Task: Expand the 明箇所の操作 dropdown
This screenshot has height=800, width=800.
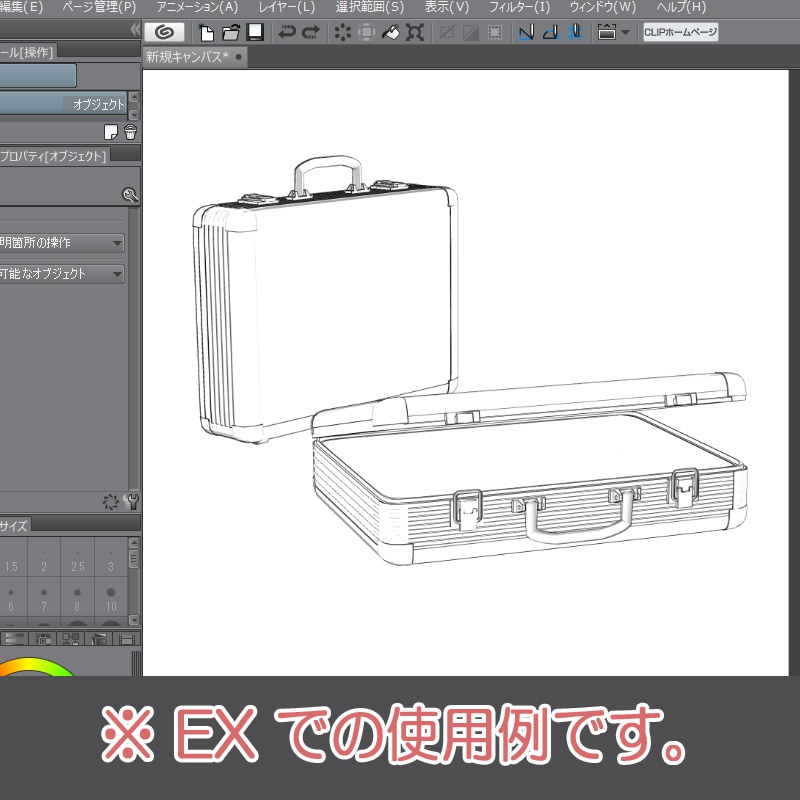Action: pyautogui.click(x=116, y=241)
